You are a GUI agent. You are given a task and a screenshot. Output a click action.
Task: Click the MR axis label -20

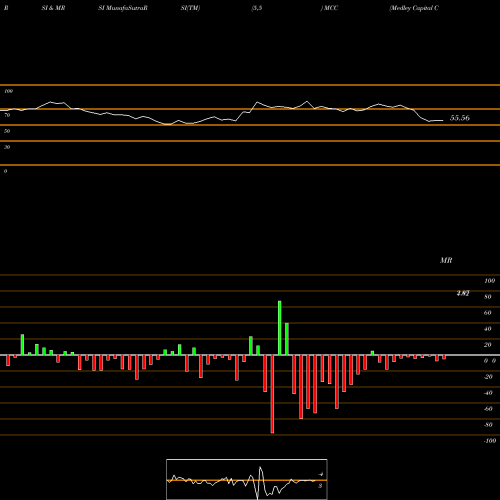coord(488,377)
